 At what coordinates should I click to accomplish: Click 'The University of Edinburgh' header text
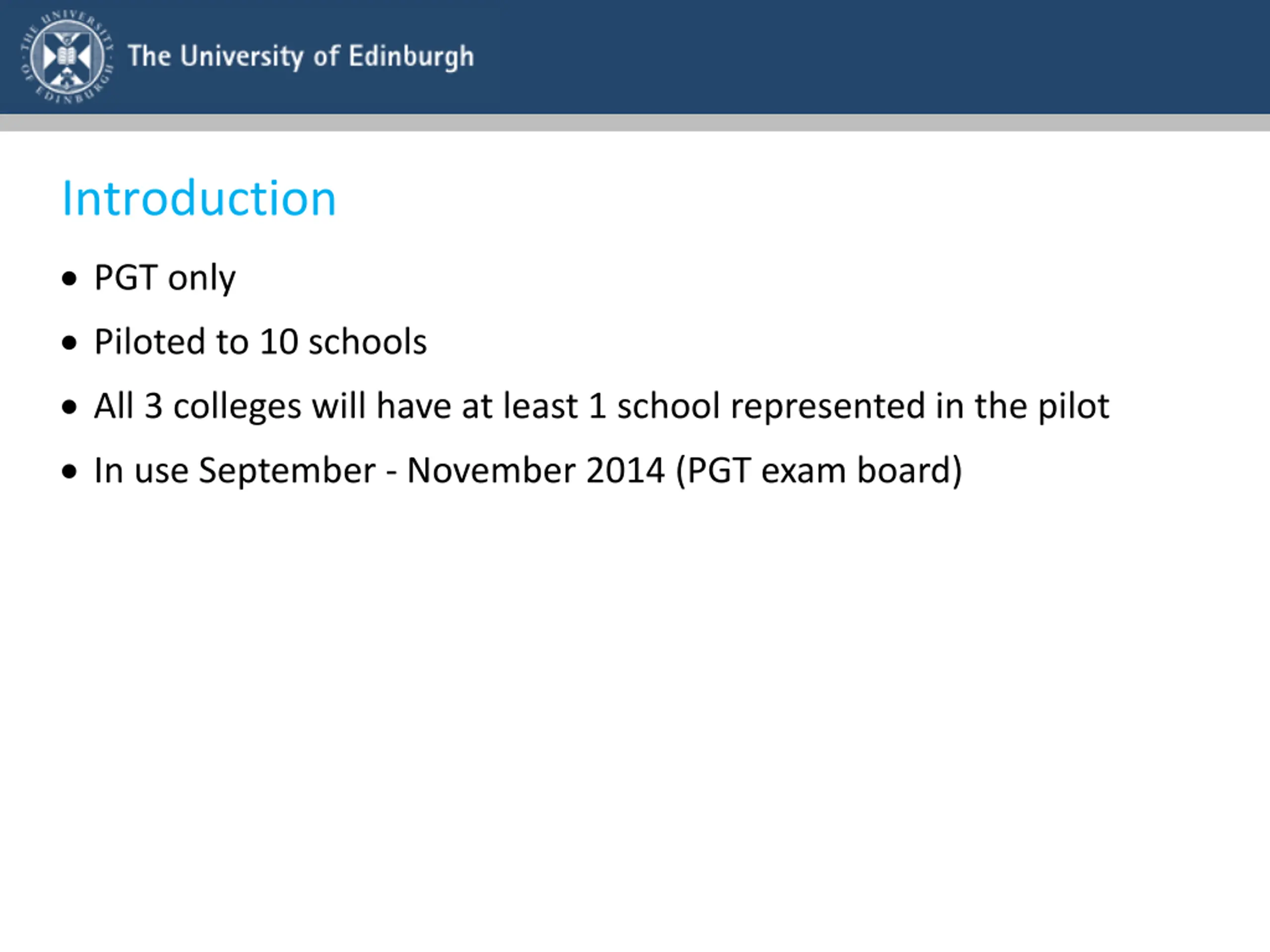pyautogui.click(x=301, y=57)
